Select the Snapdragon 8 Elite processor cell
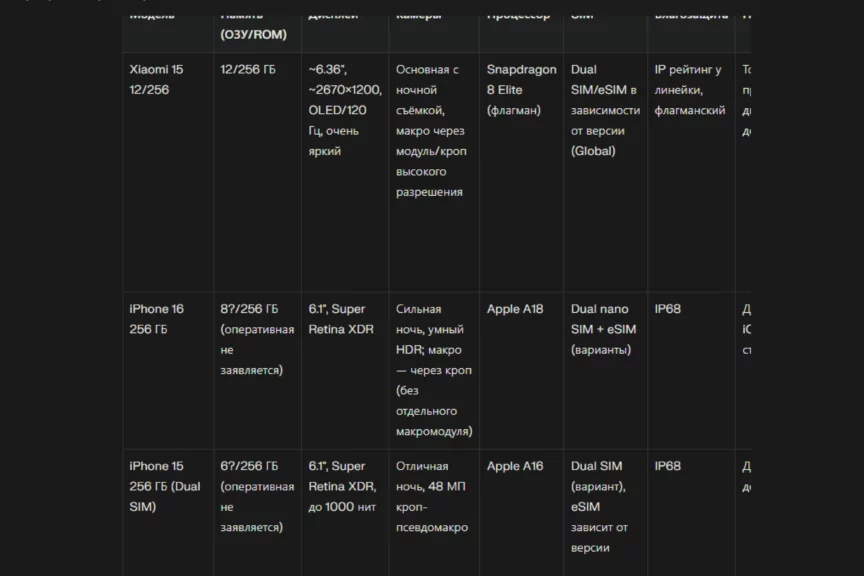The width and height of the screenshot is (864, 576). tap(521, 90)
